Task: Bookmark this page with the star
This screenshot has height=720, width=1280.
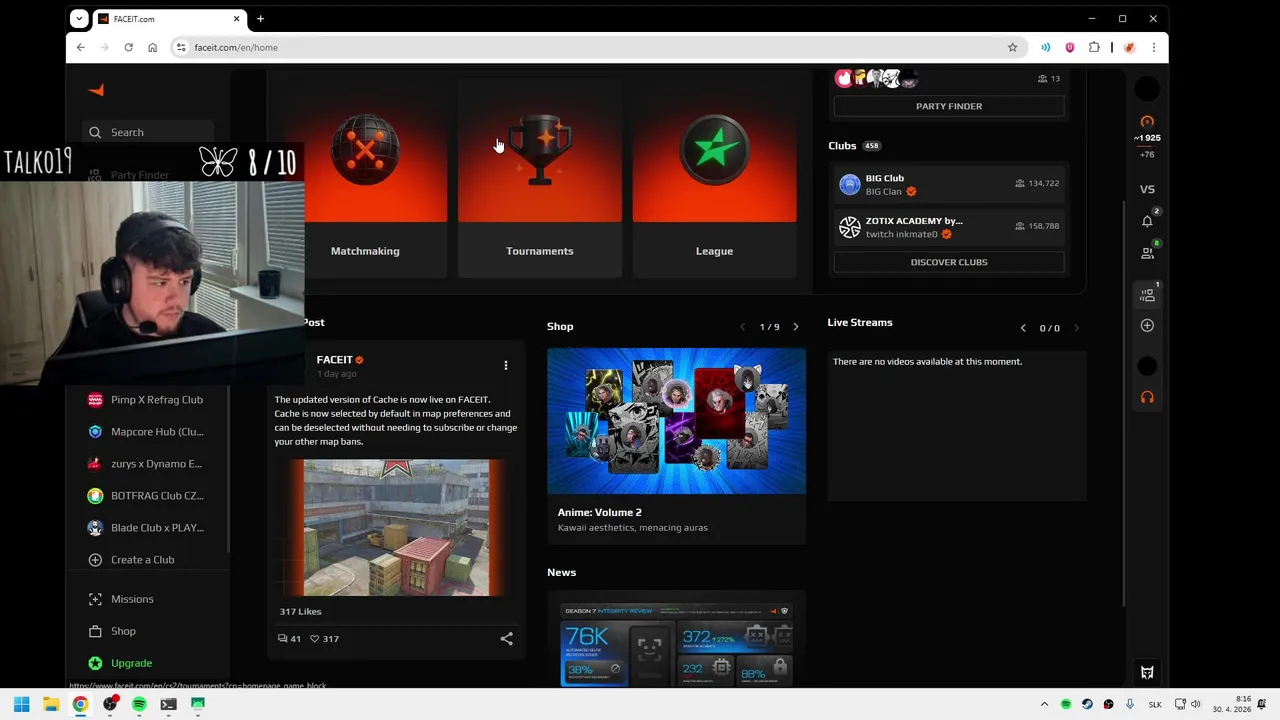Action: (x=1012, y=47)
